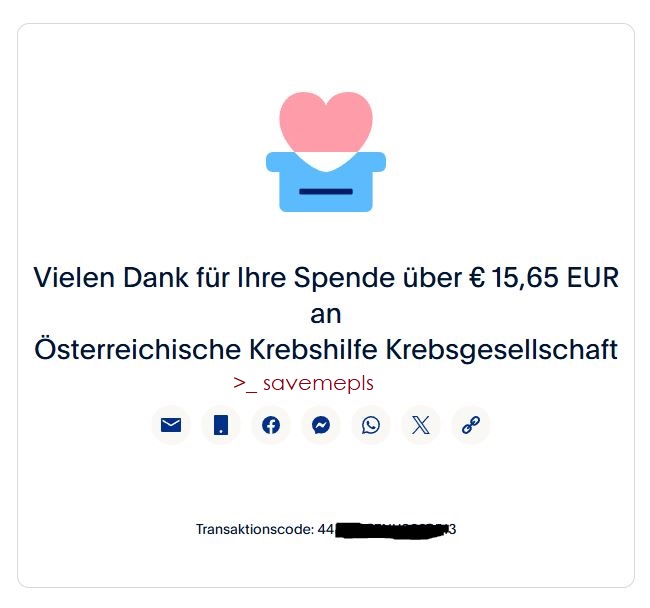650x608 pixels.
Task: Copy the share link with chain icon
Action: point(471,425)
